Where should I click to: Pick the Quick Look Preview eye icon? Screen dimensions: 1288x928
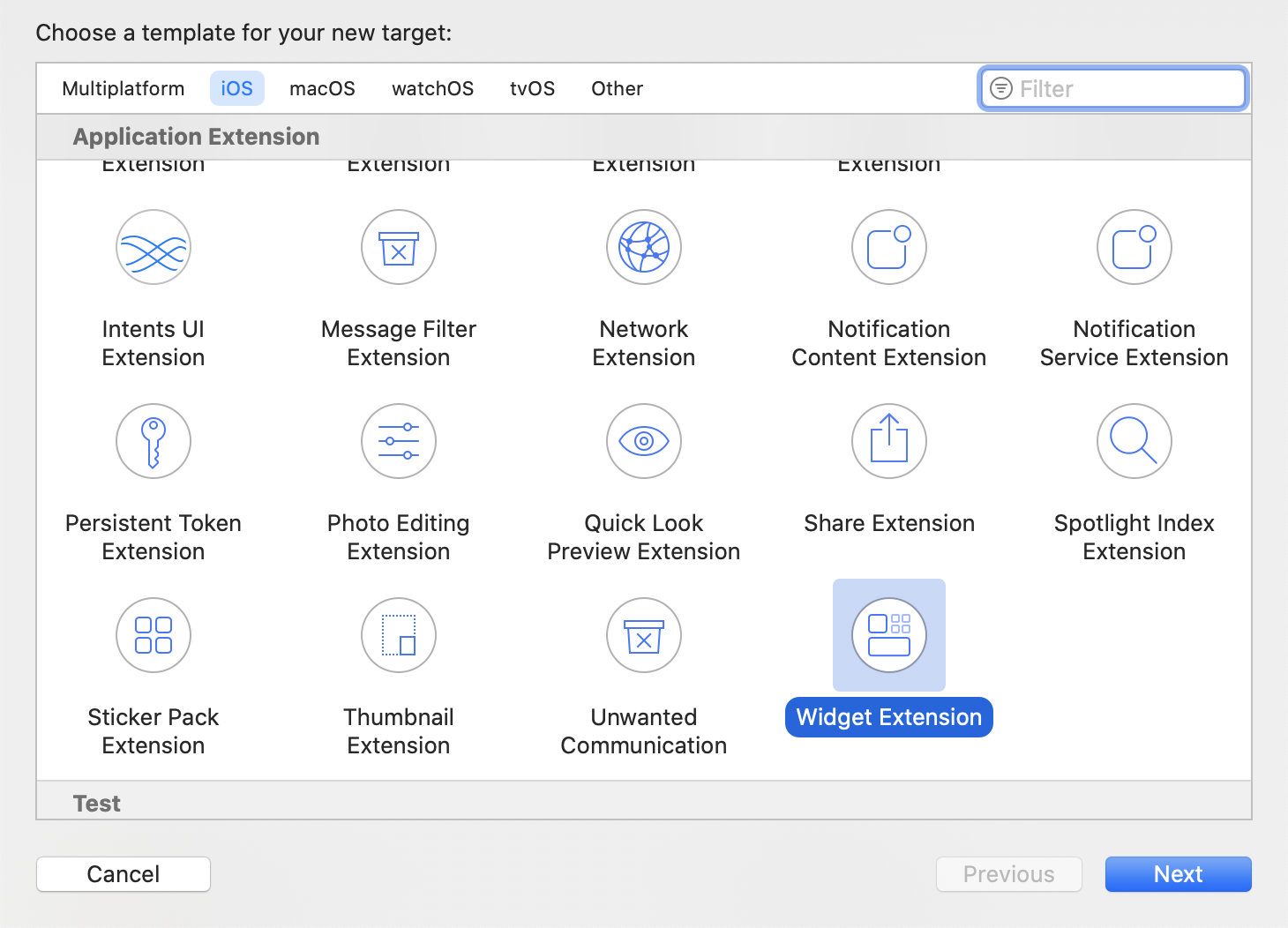click(644, 441)
